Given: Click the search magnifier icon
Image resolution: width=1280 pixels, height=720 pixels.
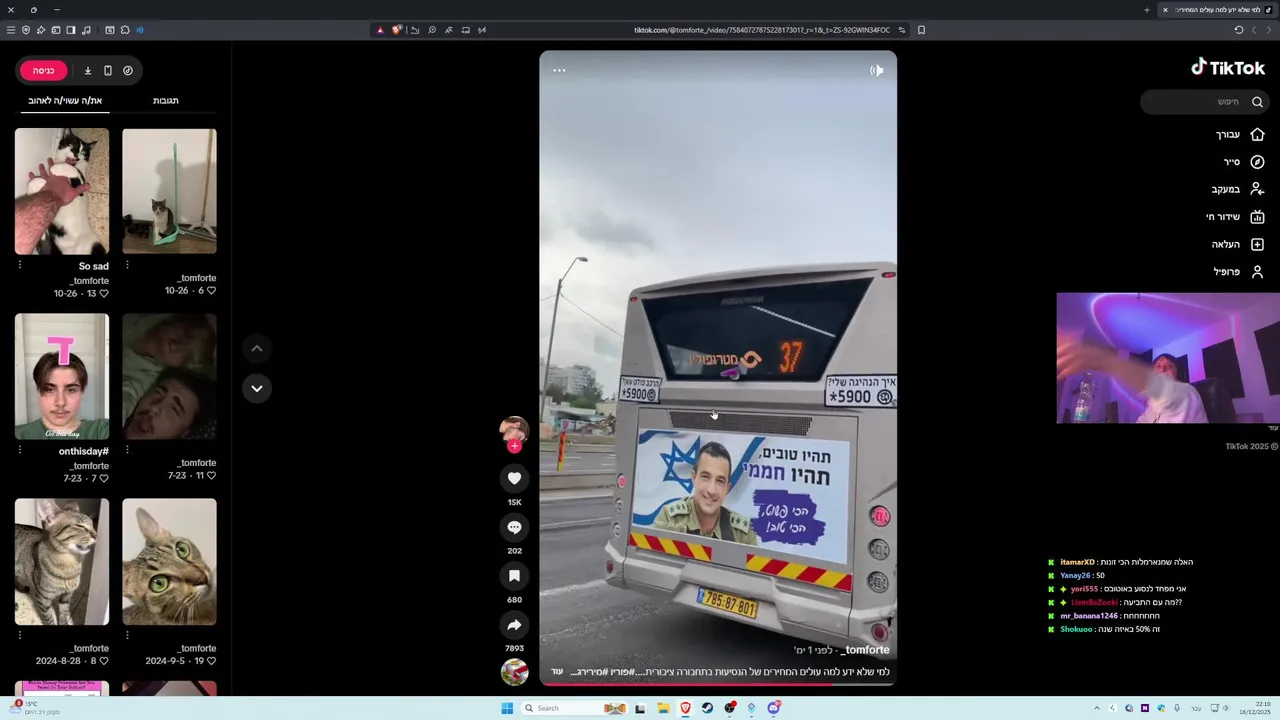Looking at the screenshot, I should pos(1257,101).
